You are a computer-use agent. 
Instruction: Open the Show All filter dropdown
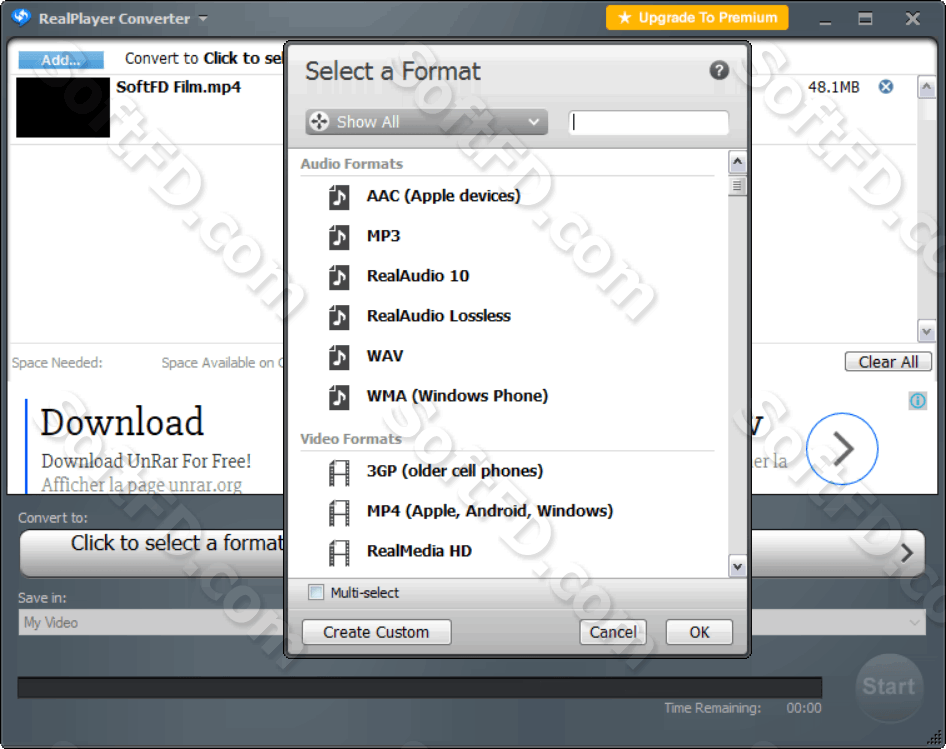point(426,122)
